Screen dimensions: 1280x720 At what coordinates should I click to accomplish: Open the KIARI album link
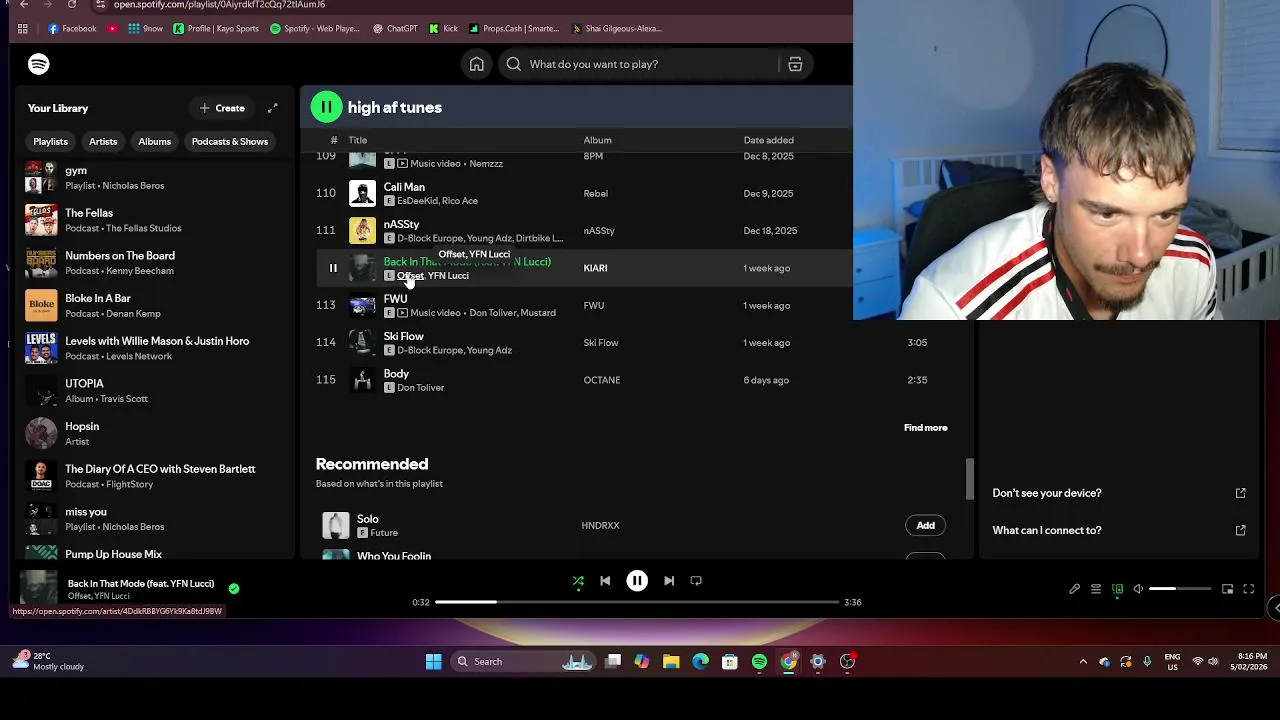click(595, 268)
